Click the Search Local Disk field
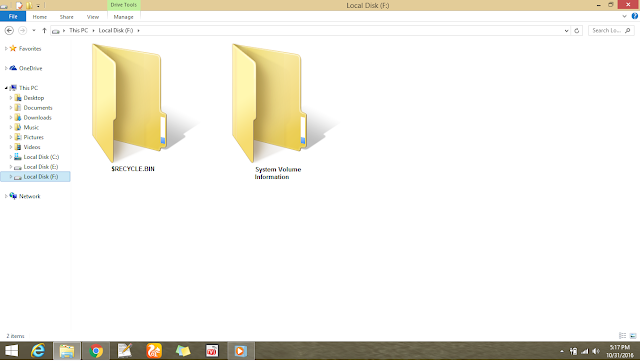This screenshot has width=640, height=361. (x=611, y=30)
